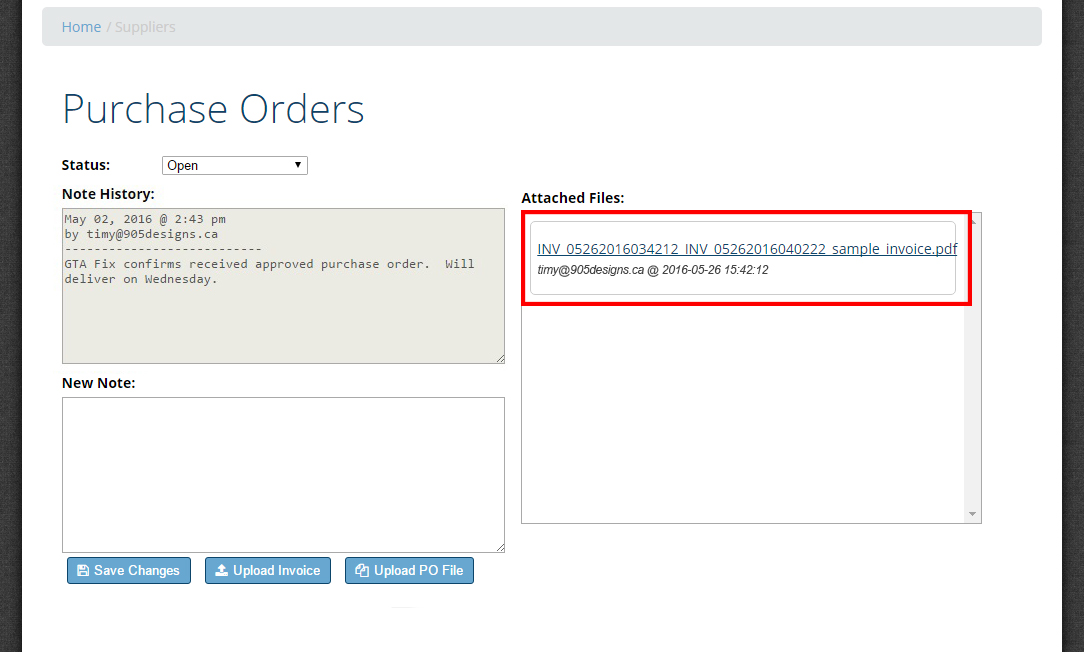
Task: Click the copy icon on Upload PO File
Action: 362,571
